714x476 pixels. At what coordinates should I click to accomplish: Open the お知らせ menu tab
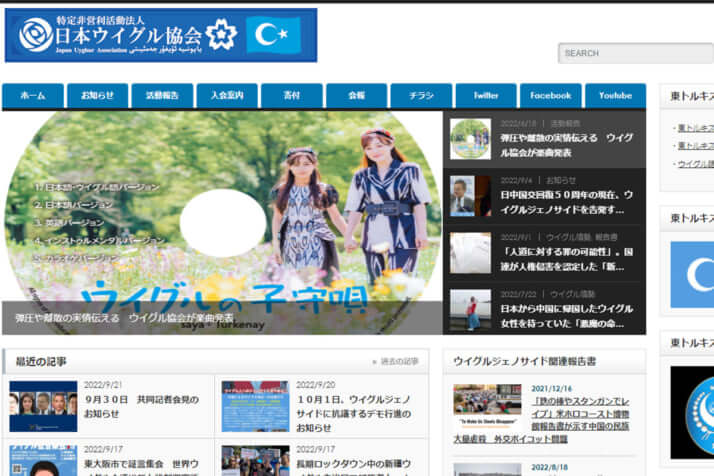point(97,96)
